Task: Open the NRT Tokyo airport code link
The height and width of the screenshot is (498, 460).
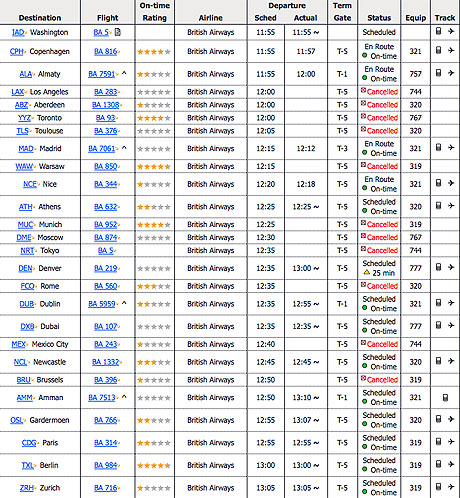Action: (x=27, y=251)
